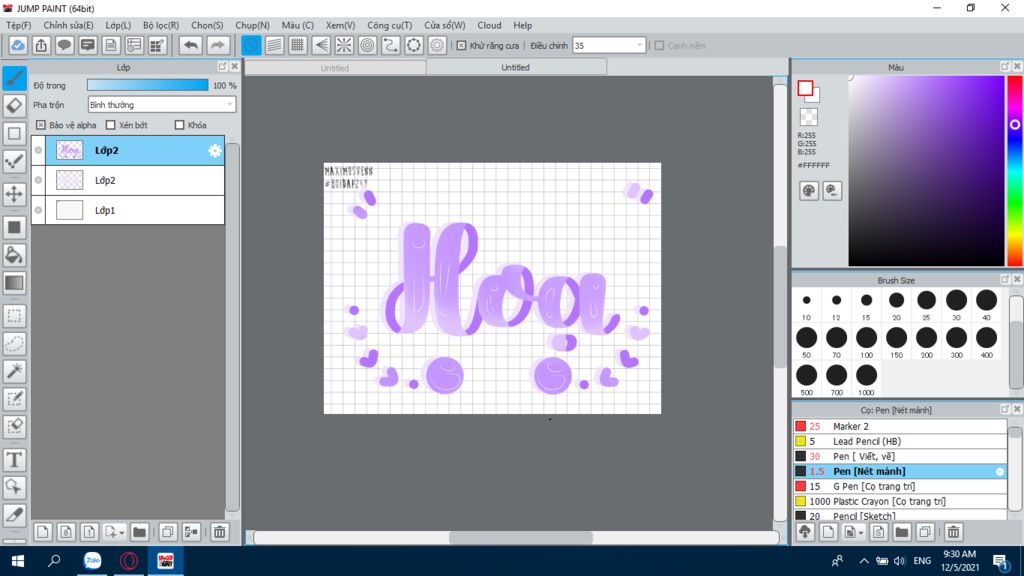Choose the Lead Pencil (HB) brush
This screenshot has height=576, width=1024.
point(900,441)
